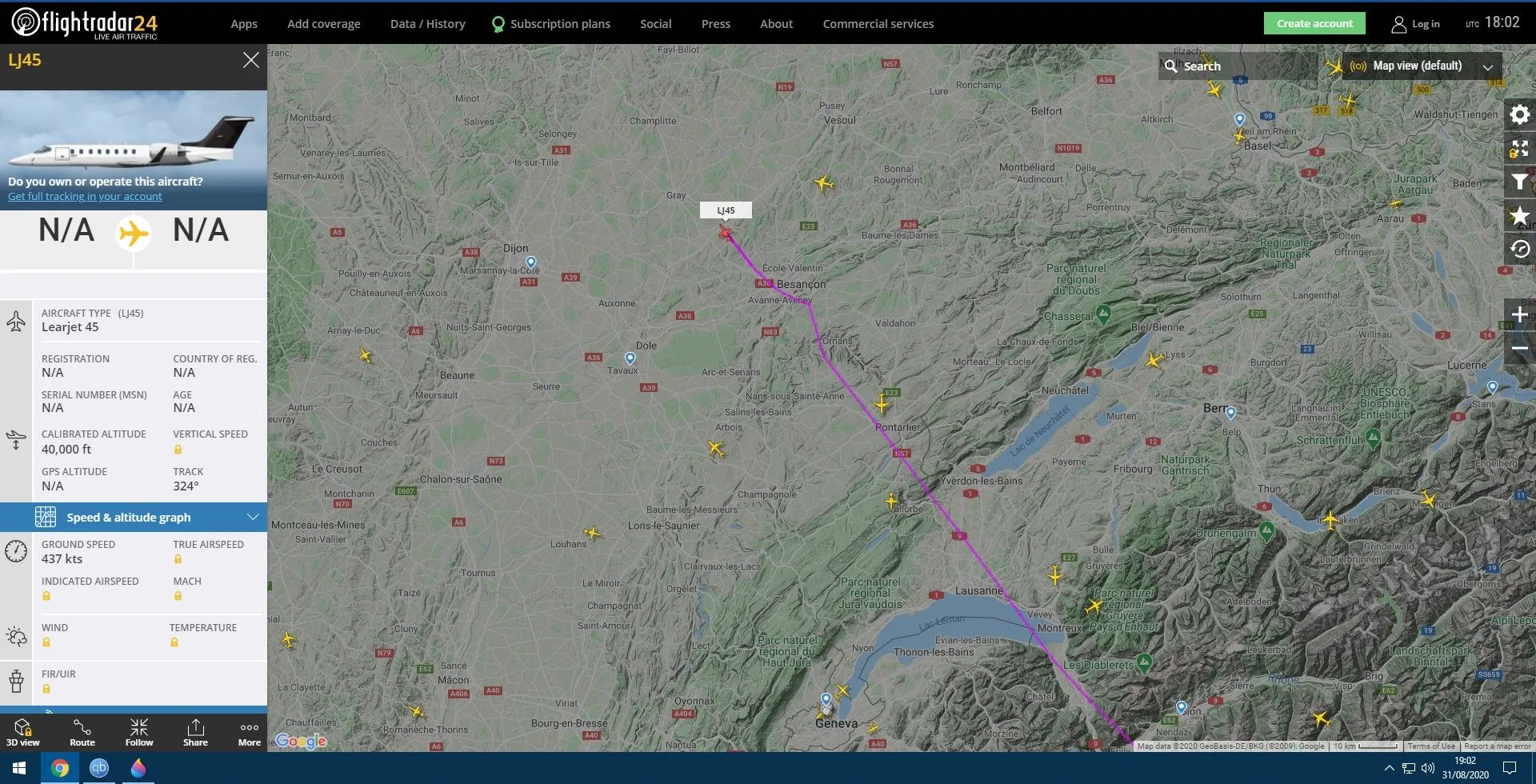Open the playback history clock icon

tap(1519, 250)
